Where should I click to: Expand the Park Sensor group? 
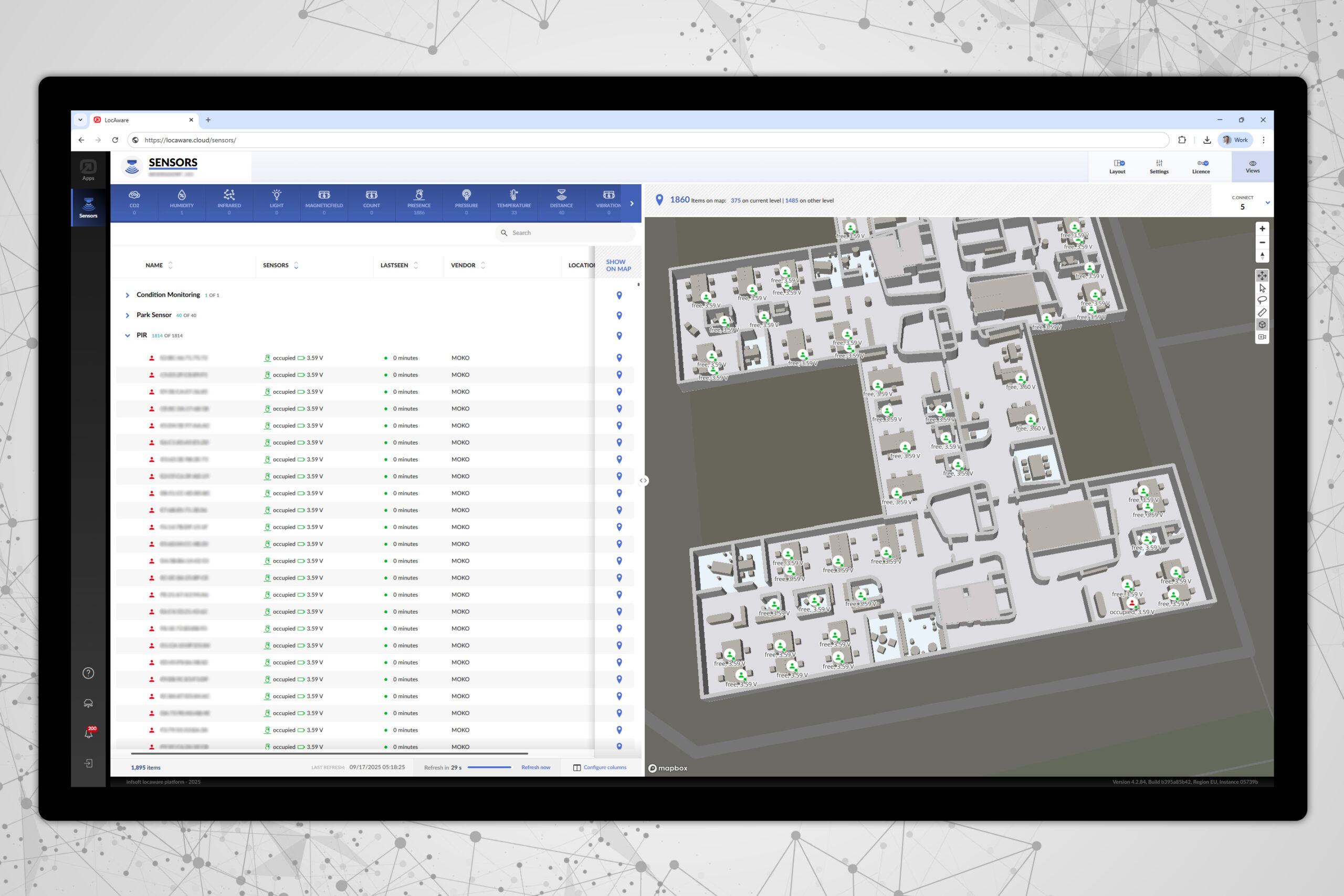click(128, 315)
